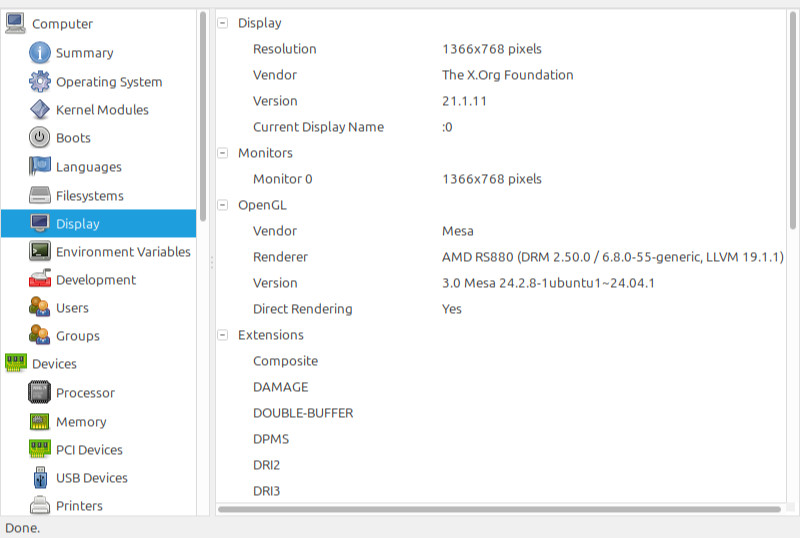Click the DRI2 extension row
800x538 pixels.
pyautogui.click(x=501, y=466)
